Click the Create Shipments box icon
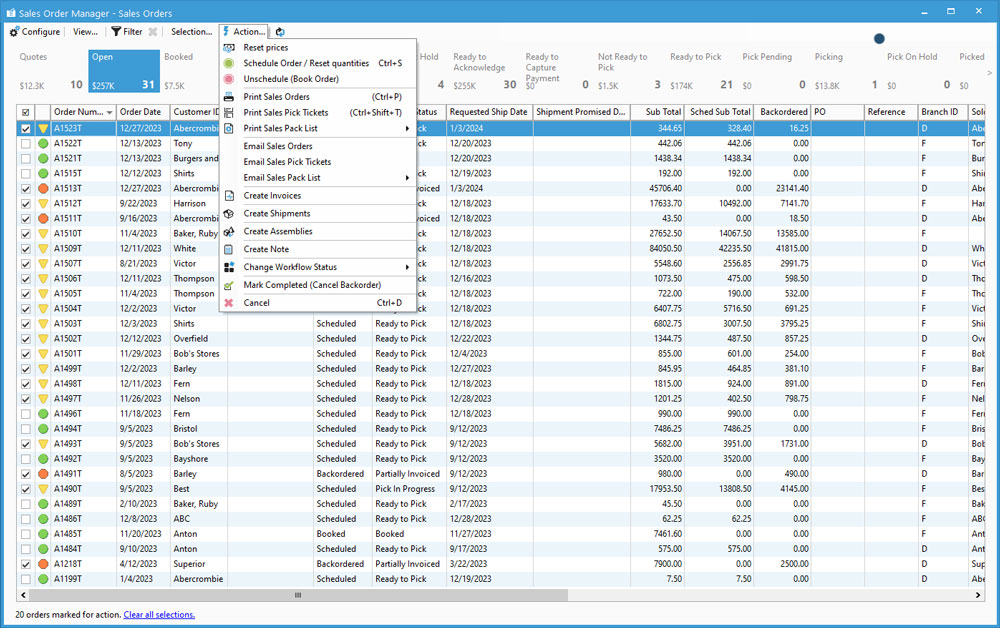This screenshot has width=1000, height=628. (x=229, y=214)
